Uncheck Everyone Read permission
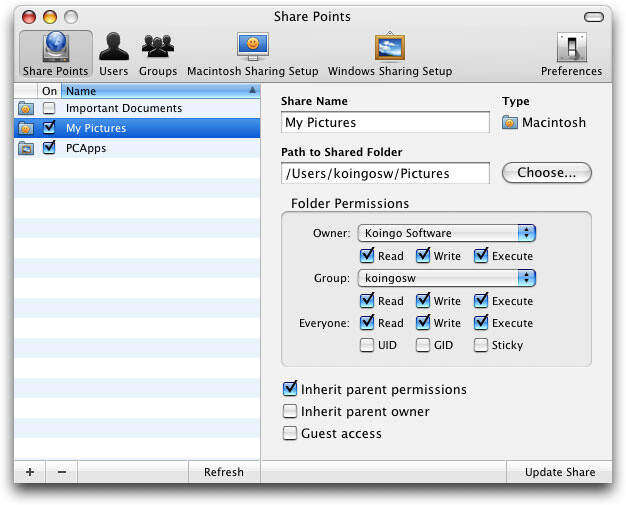The width and height of the screenshot is (626, 505). (367, 323)
